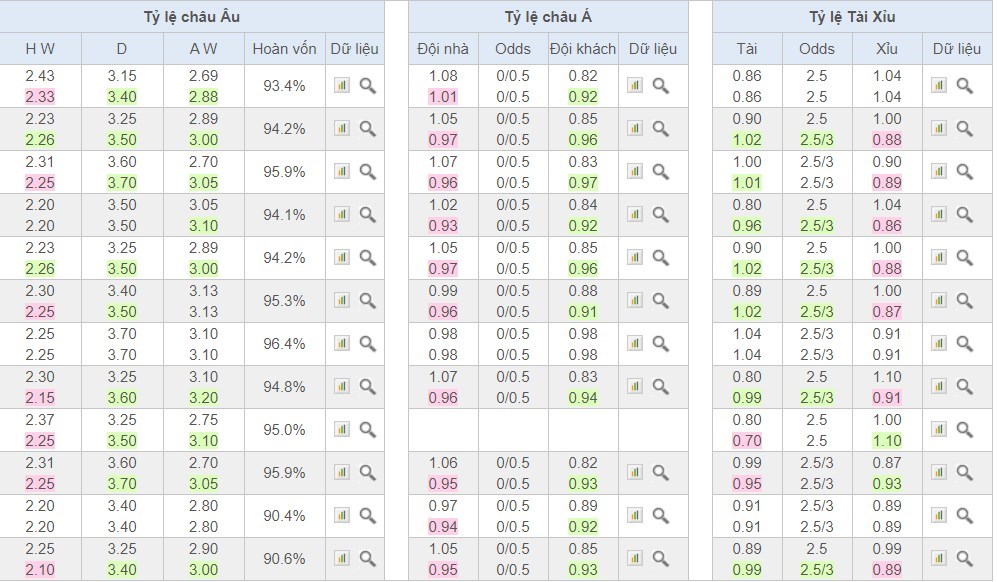Click the Tỷ lệ châu Âu table header

click(191, 17)
